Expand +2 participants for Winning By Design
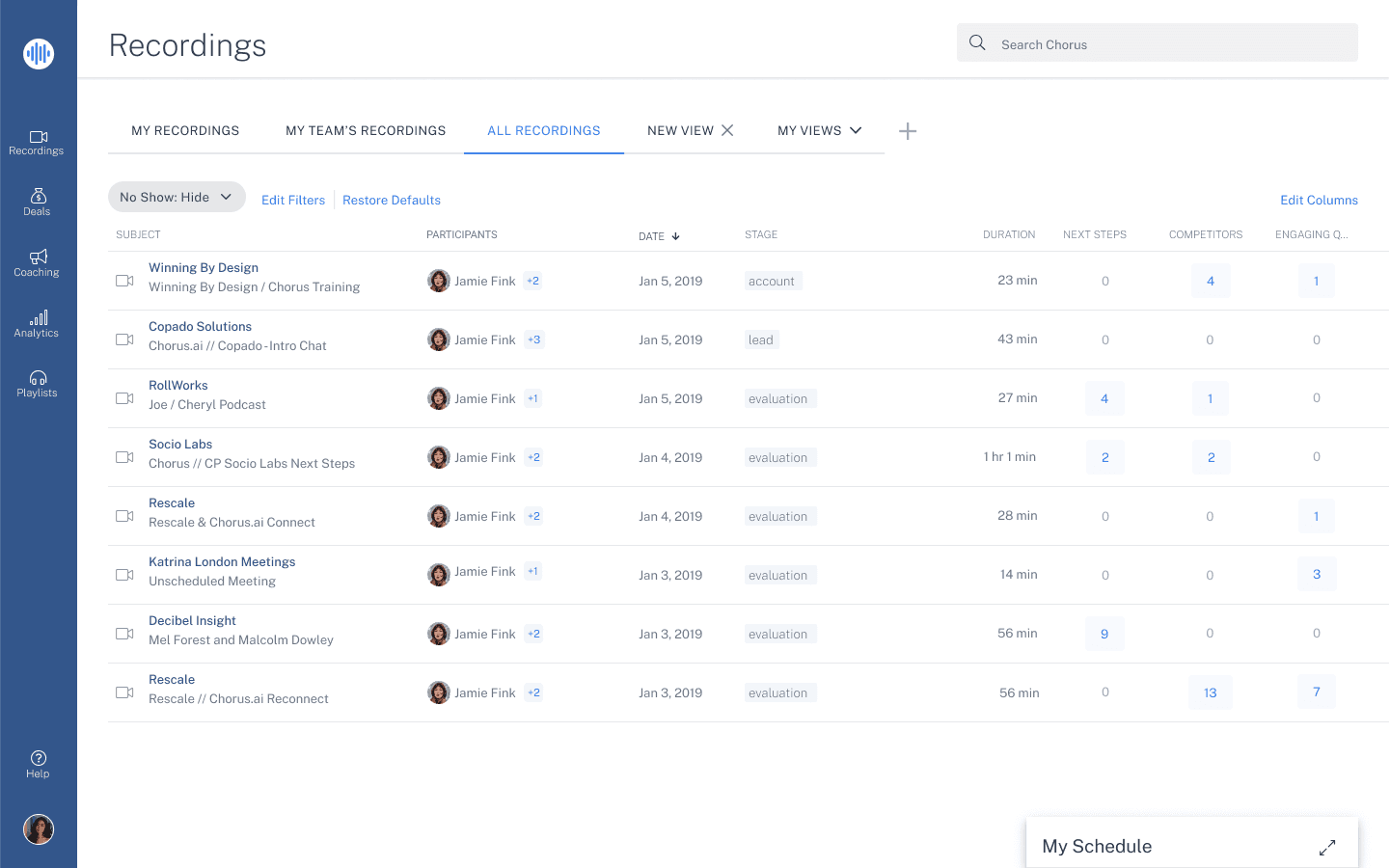The image size is (1390, 868). point(533,281)
